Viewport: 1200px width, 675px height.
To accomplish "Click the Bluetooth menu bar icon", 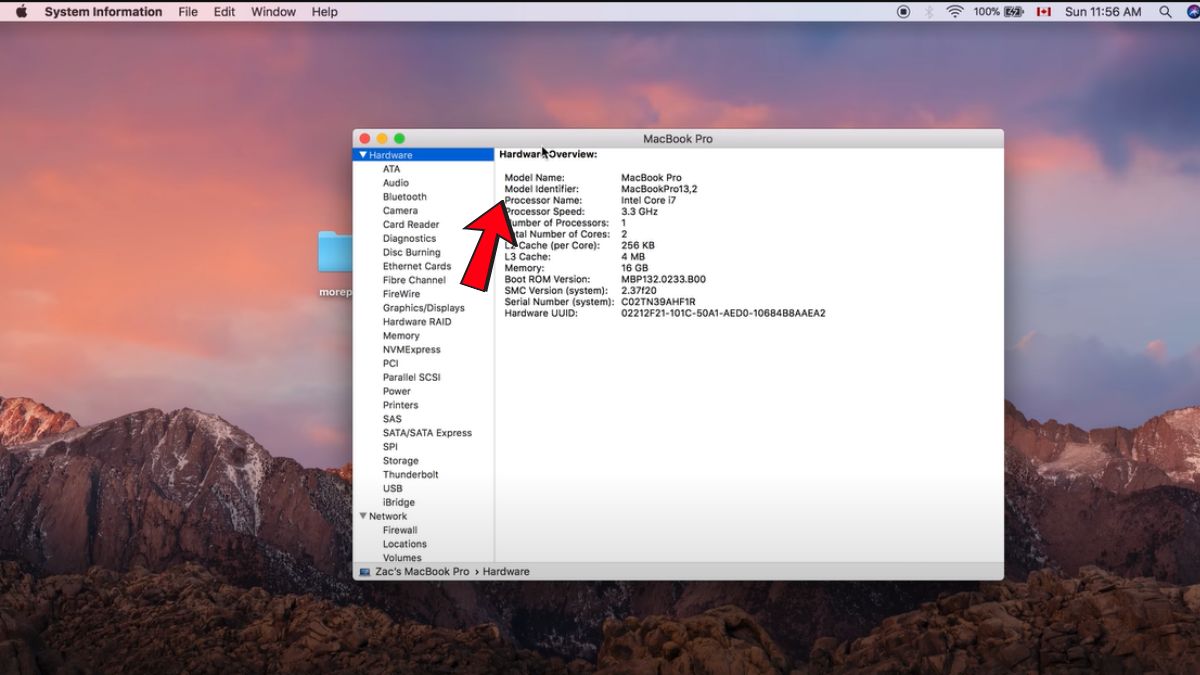I will (x=929, y=12).
